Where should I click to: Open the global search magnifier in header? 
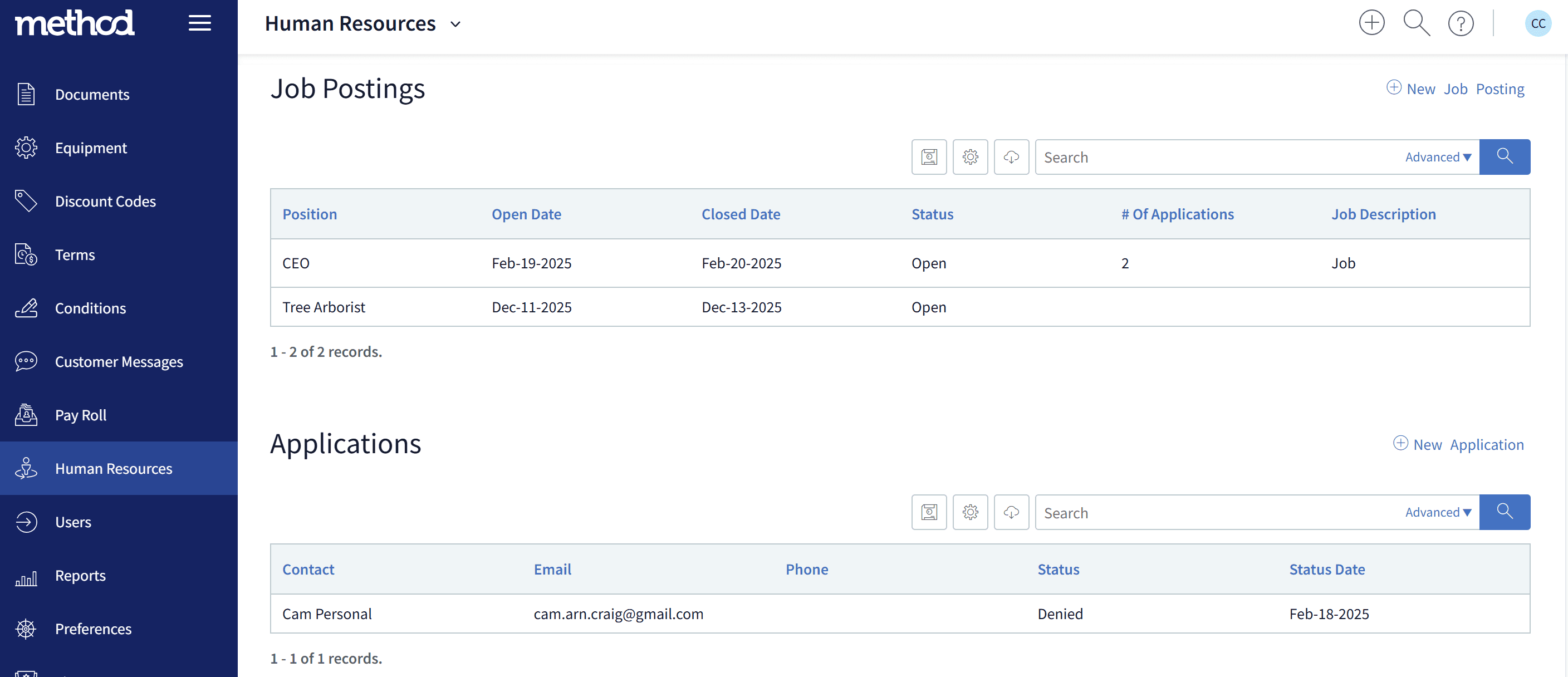click(x=1416, y=23)
